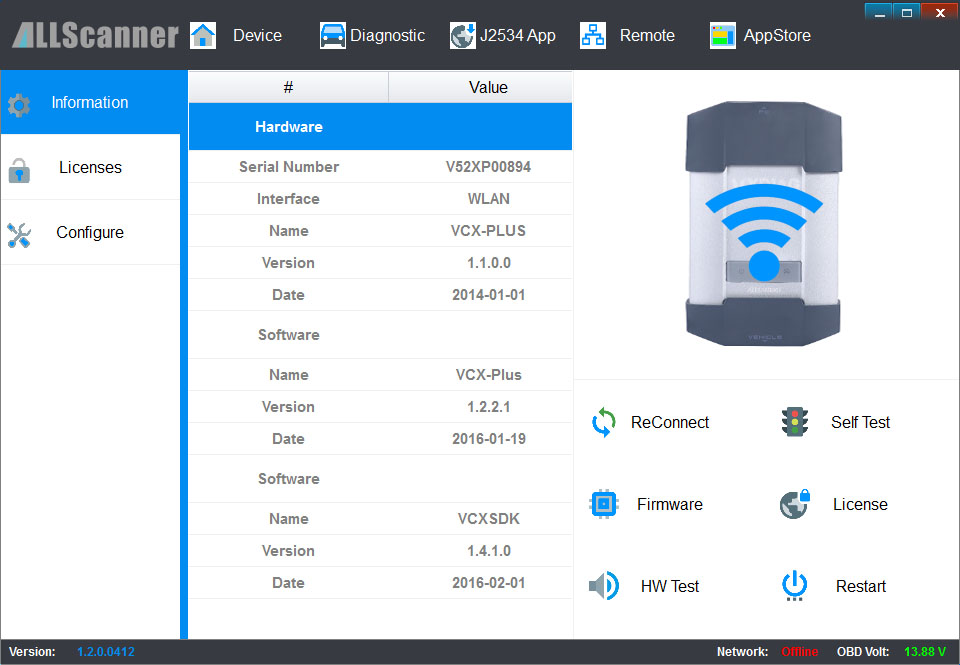Open the J2534 App tab label
Viewport: 960px width, 665px height.
click(517, 36)
